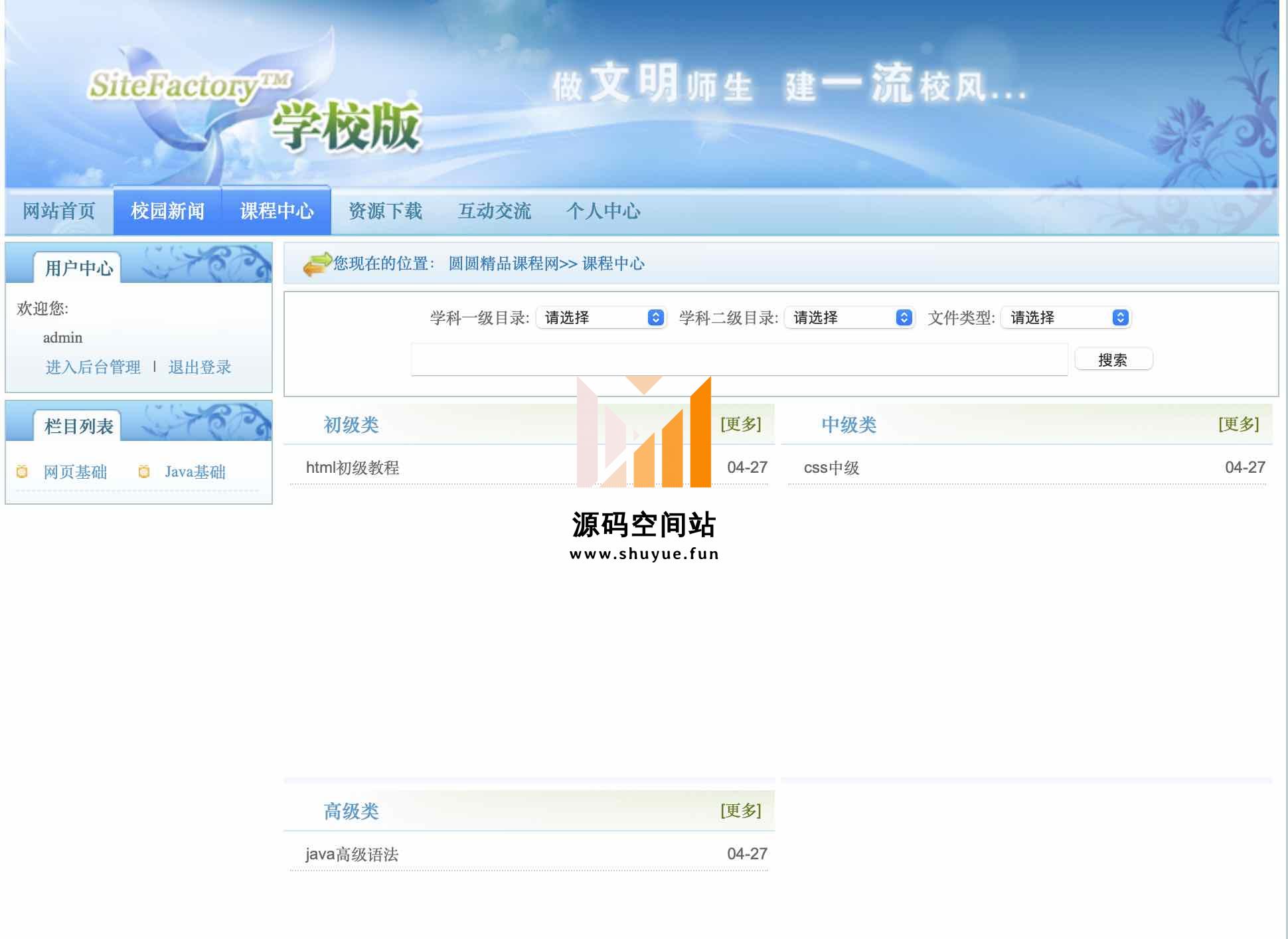Click 进入后台管理 link
The height and width of the screenshot is (939, 1288).
tap(93, 367)
